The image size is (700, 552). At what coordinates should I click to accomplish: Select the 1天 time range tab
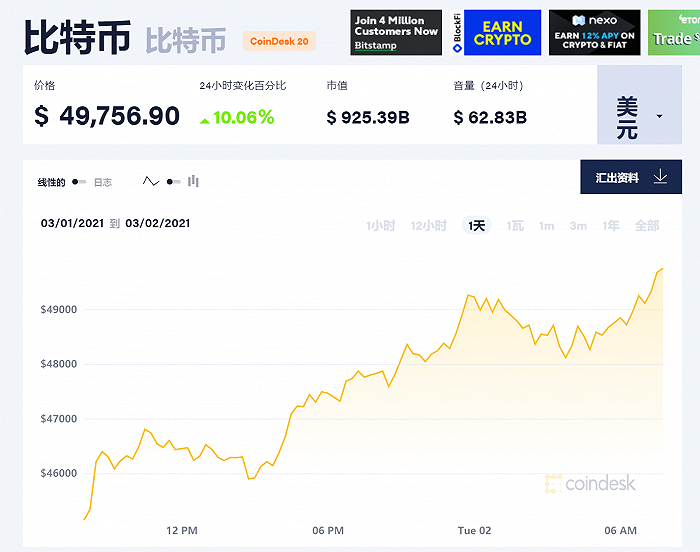click(477, 226)
